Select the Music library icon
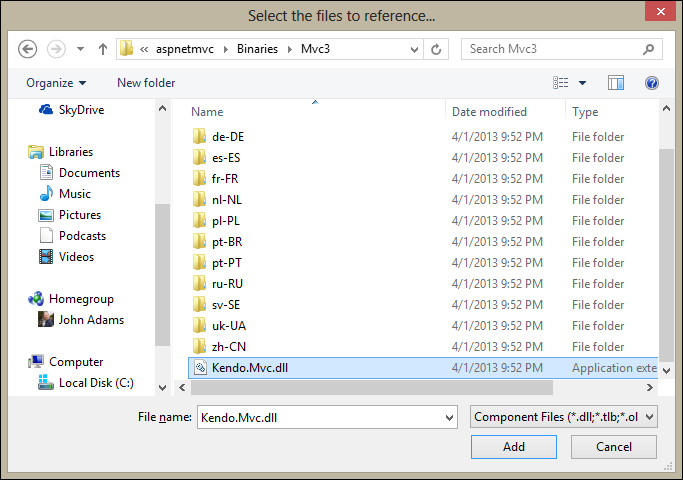Screen dimensions: 683x480 pyautogui.click(x=46, y=194)
